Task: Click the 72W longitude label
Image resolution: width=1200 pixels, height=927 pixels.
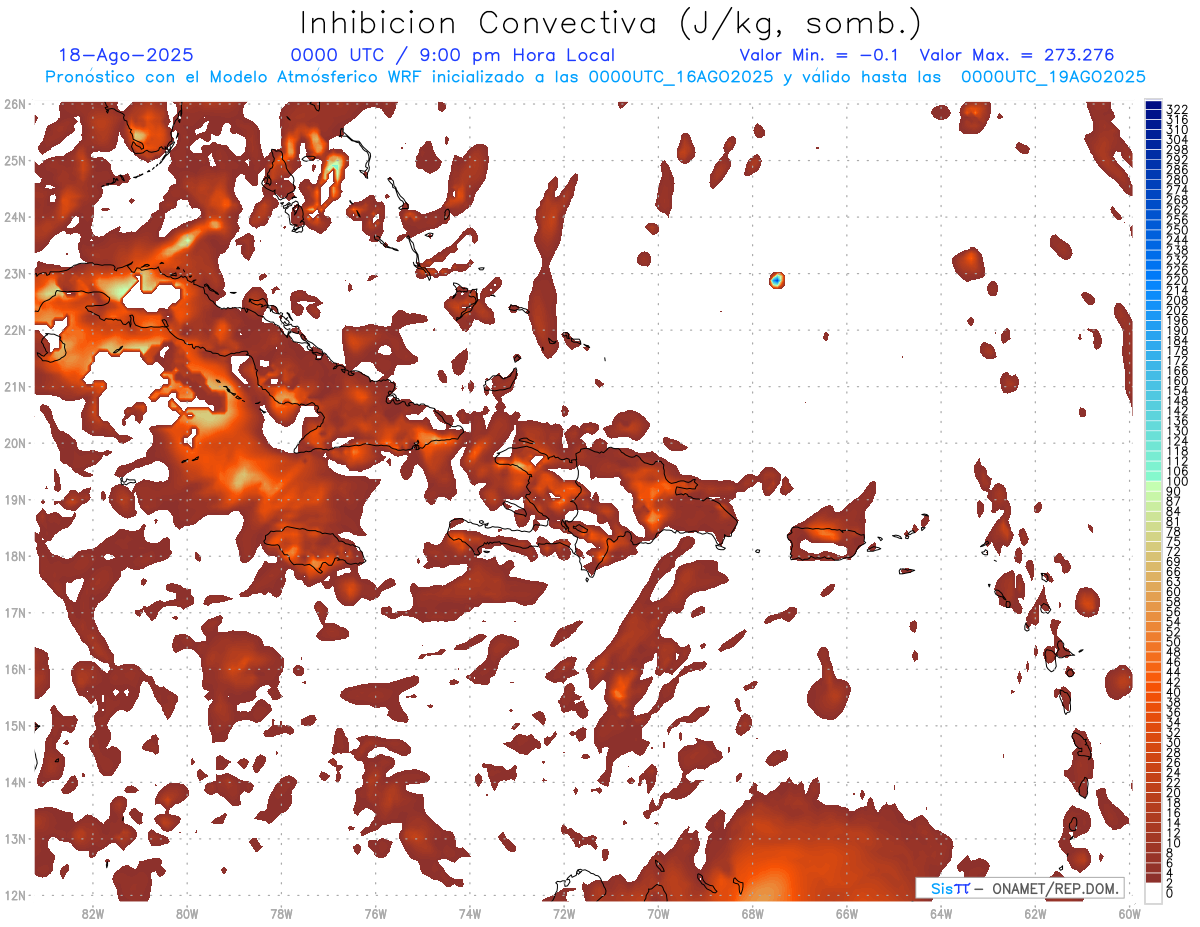Action: coord(564,913)
